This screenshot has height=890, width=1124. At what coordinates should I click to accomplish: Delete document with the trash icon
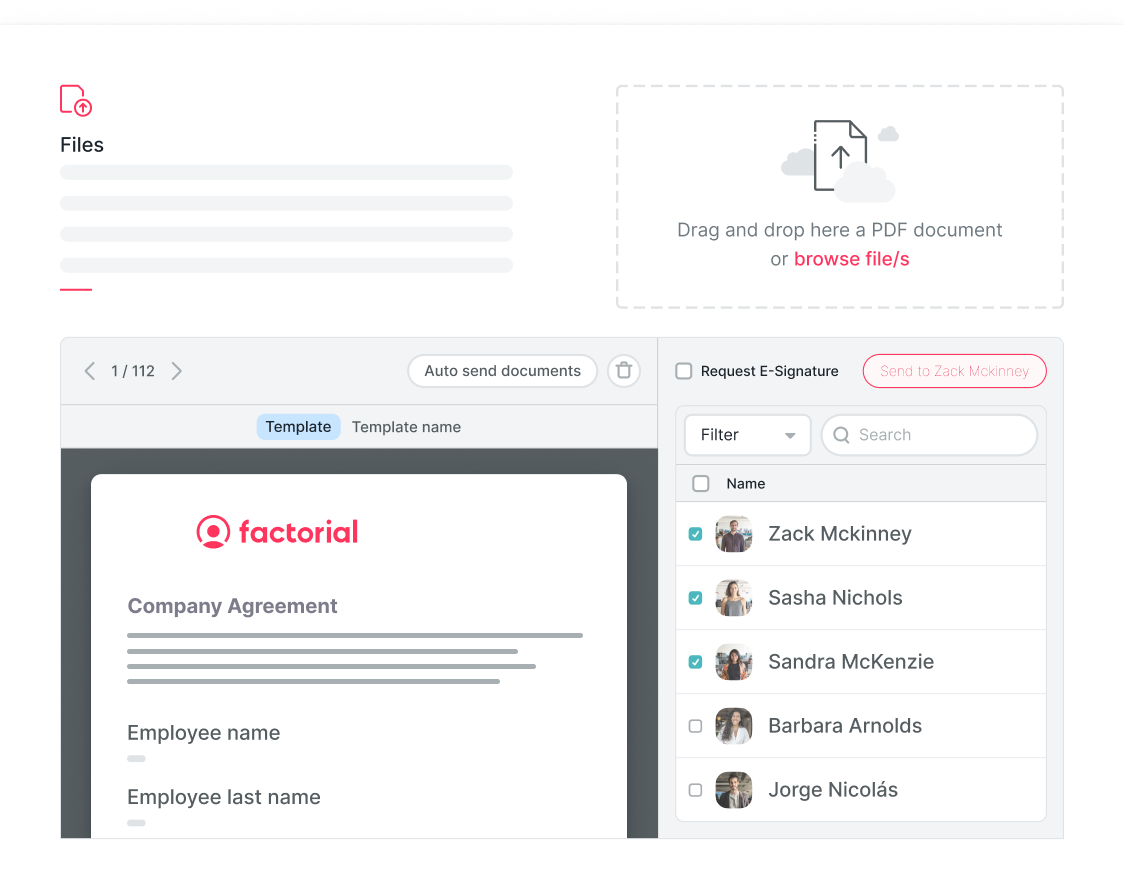(x=624, y=370)
